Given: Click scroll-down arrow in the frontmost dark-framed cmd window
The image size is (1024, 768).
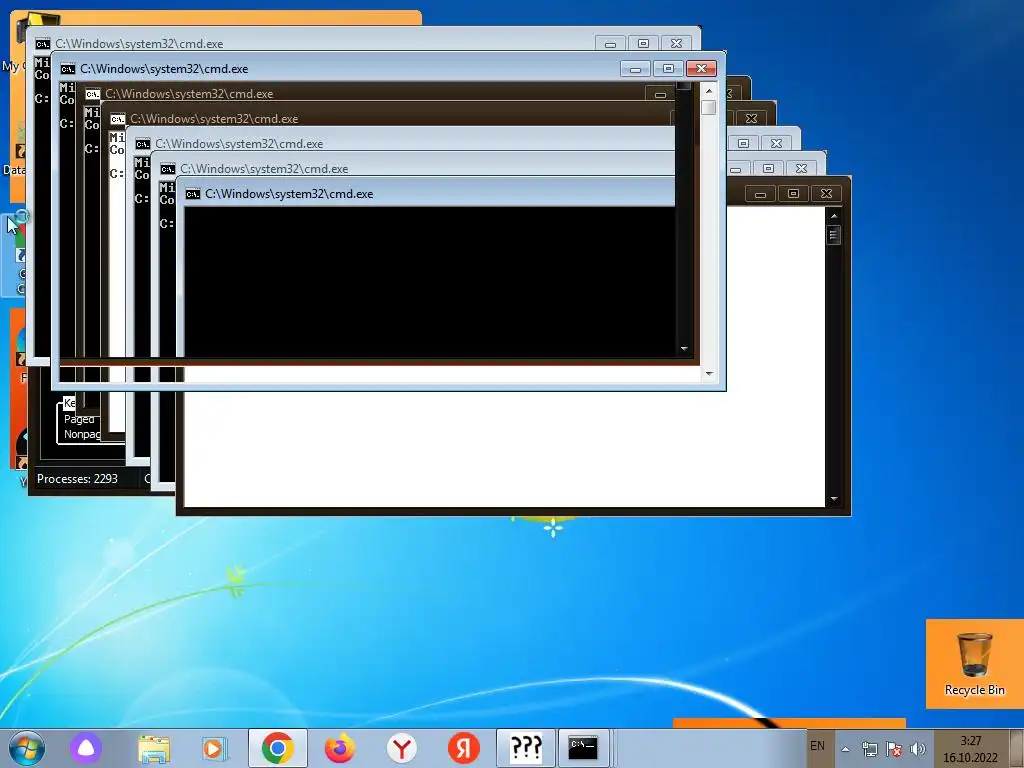Looking at the screenshot, I should [x=834, y=500].
